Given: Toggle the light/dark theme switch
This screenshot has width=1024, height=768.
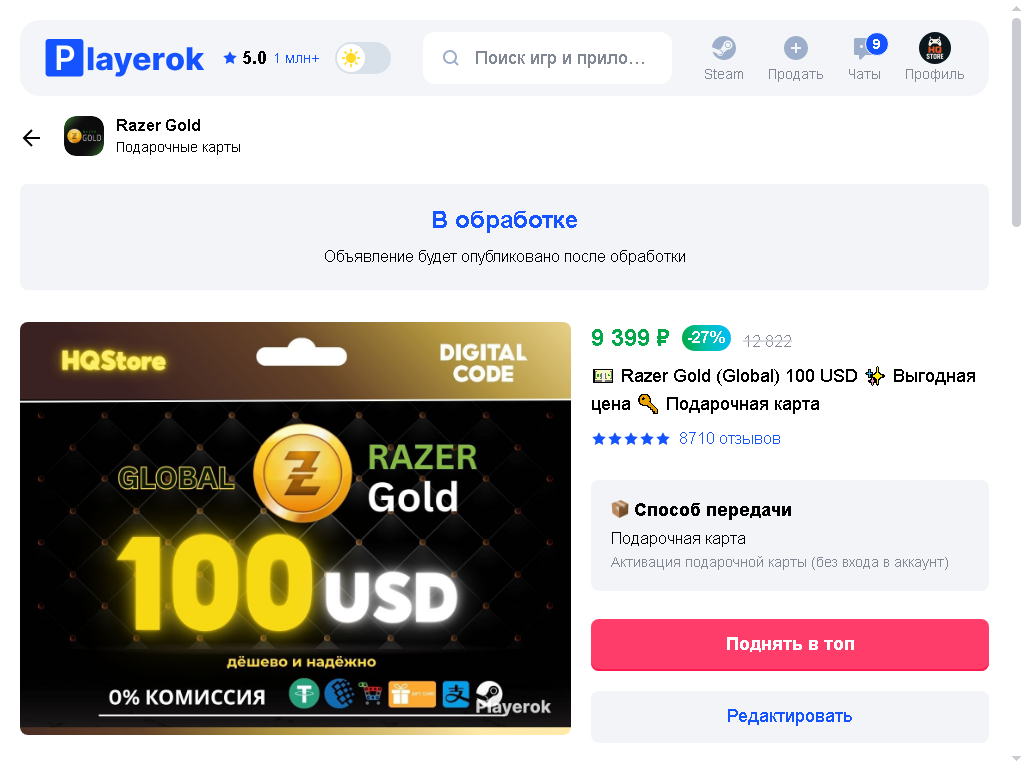Looking at the screenshot, I should [363, 58].
